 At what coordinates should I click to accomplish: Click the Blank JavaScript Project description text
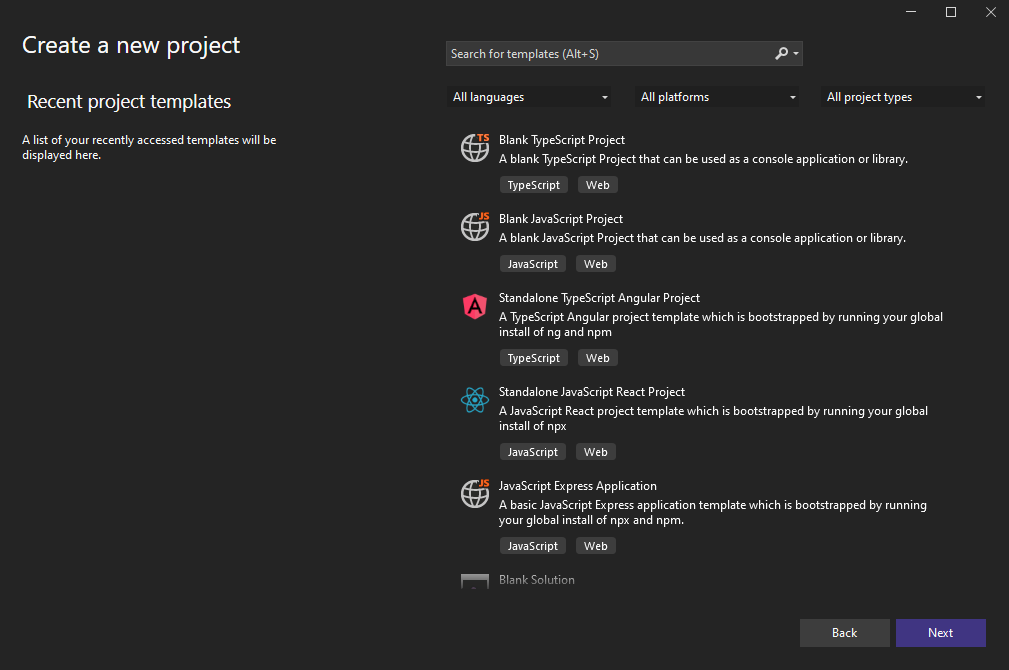coord(702,238)
